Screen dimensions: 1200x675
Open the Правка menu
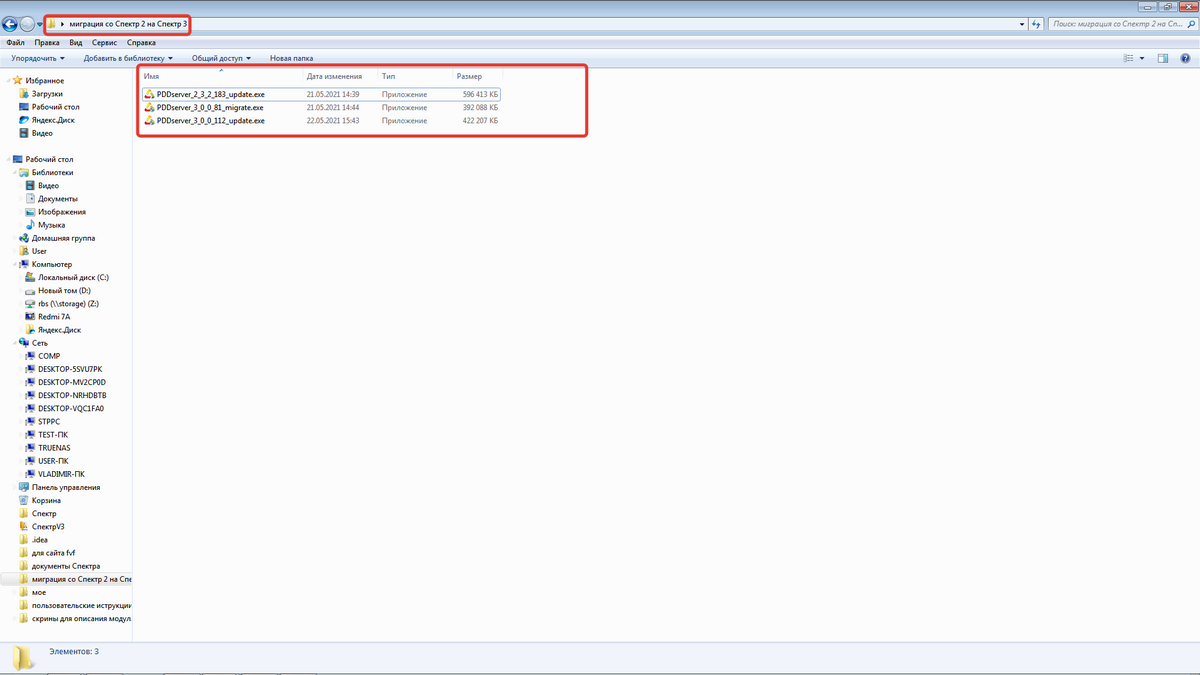pos(46,43)
